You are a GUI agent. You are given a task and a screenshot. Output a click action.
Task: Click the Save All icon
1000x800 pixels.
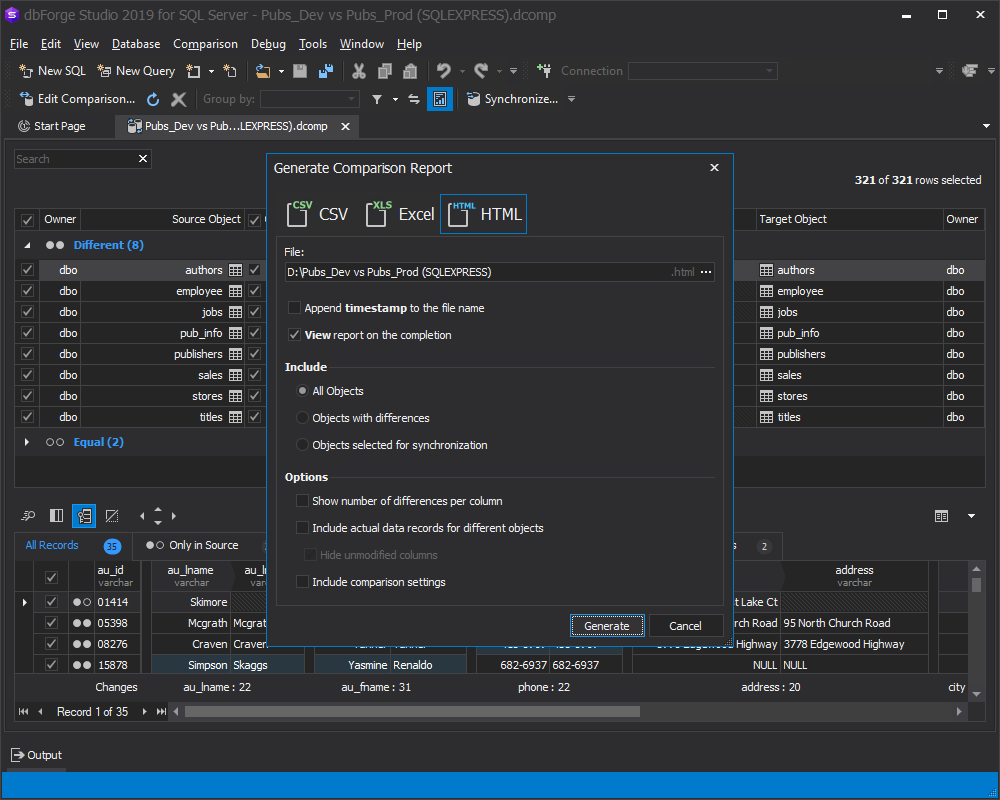[326, 71]
